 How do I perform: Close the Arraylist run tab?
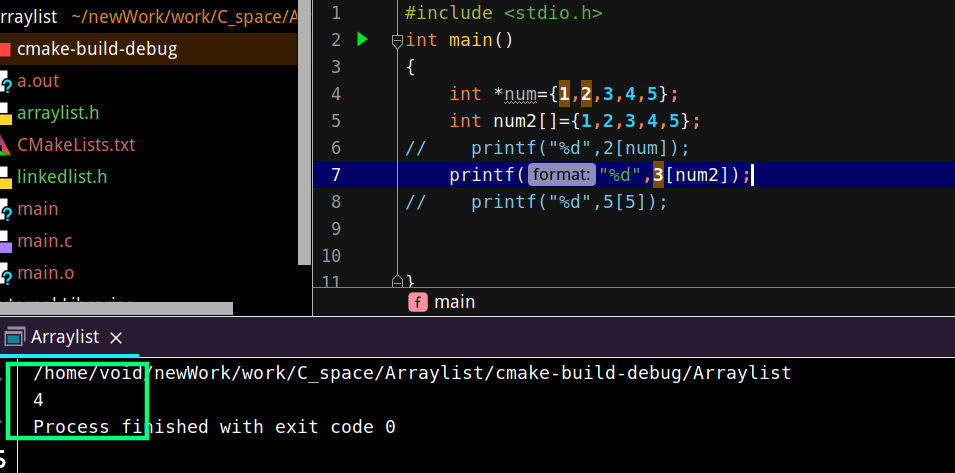116,338
